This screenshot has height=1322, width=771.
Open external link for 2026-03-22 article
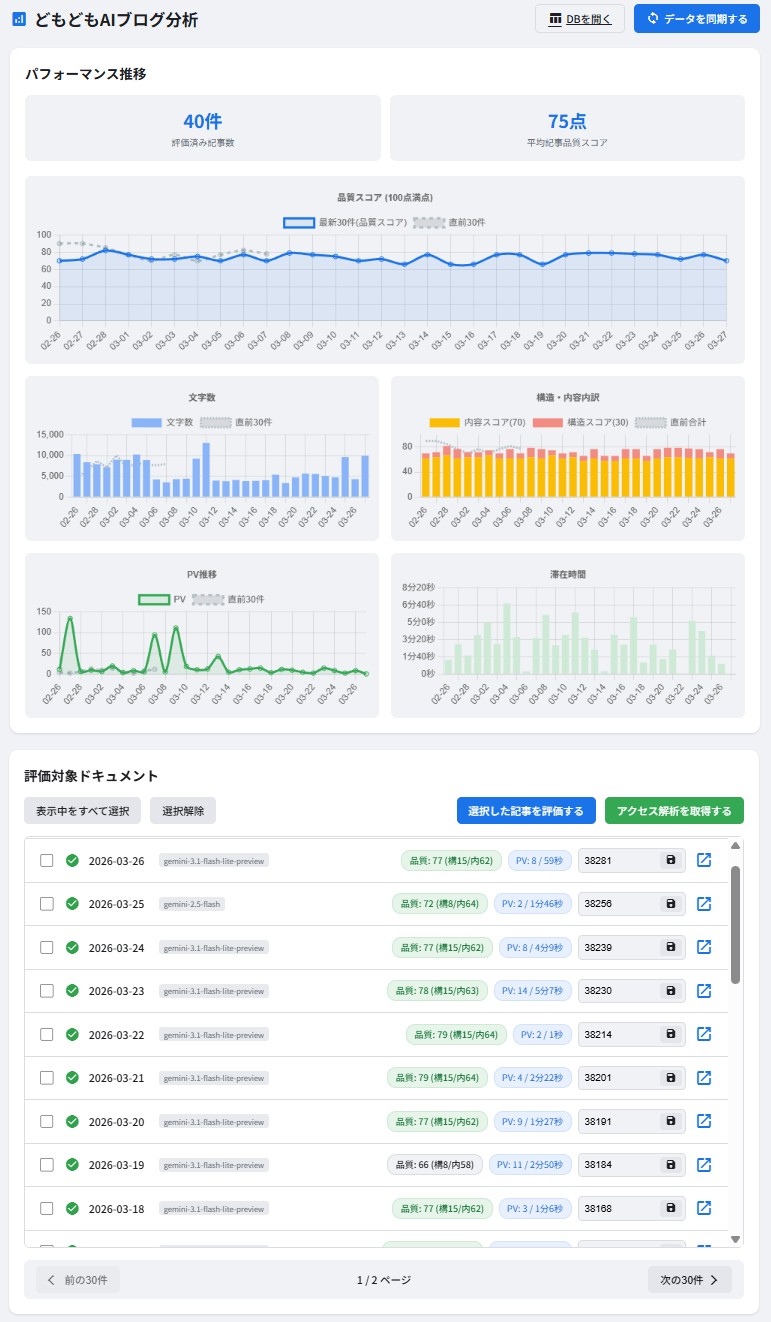point(704,1034)
